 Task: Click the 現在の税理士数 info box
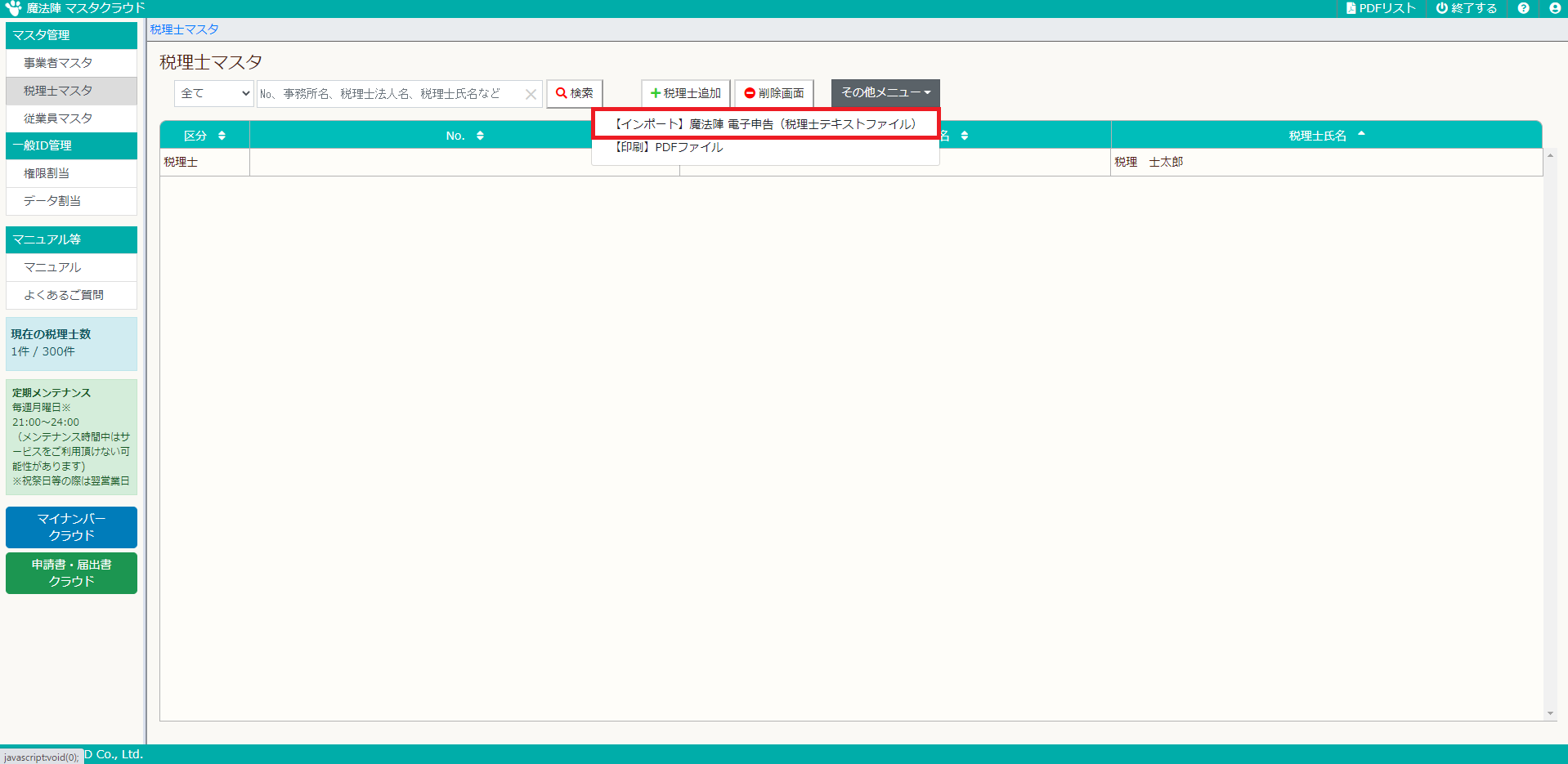tap(71, 343)
